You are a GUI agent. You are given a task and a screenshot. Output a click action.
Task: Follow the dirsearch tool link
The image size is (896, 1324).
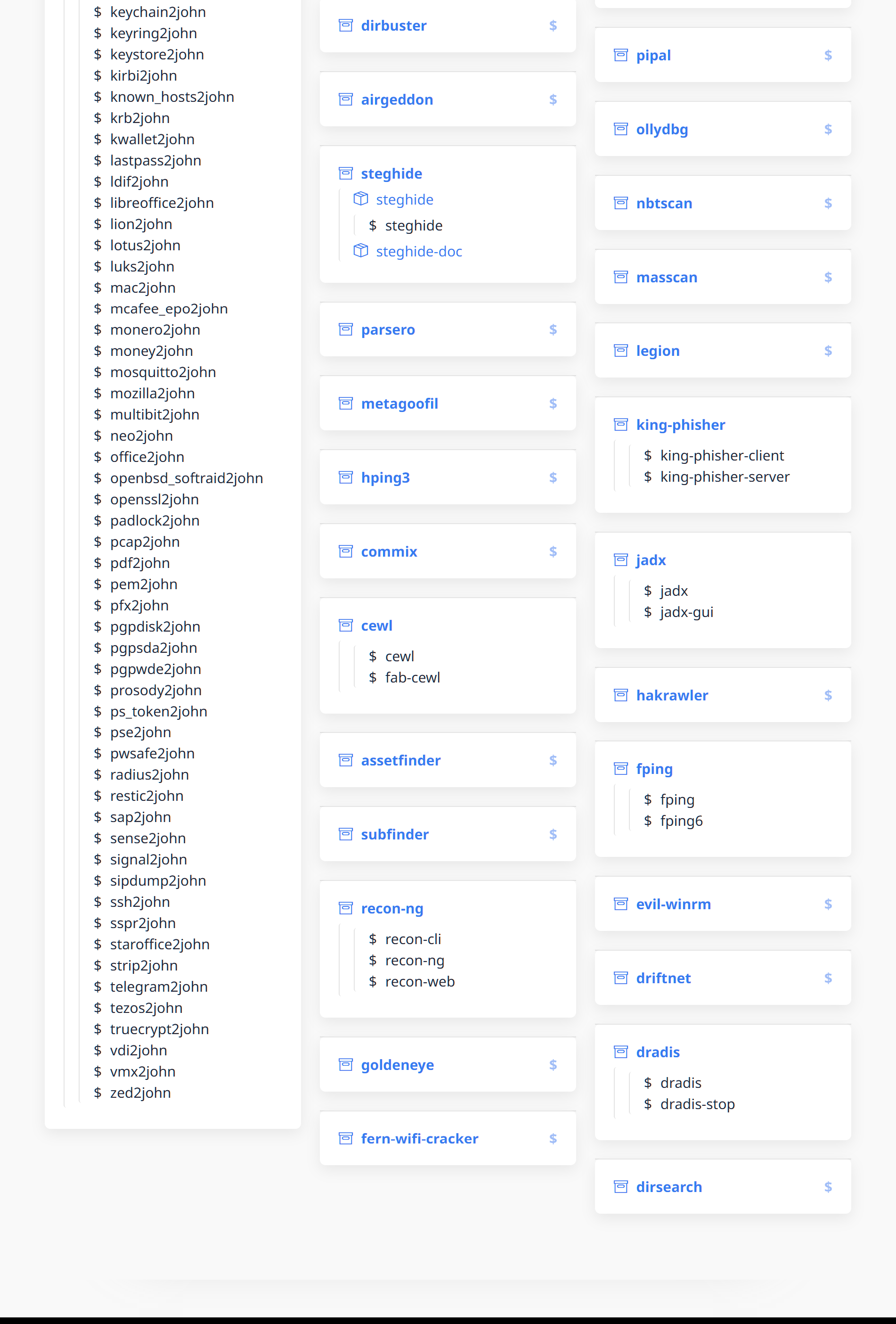(669, 1187)
